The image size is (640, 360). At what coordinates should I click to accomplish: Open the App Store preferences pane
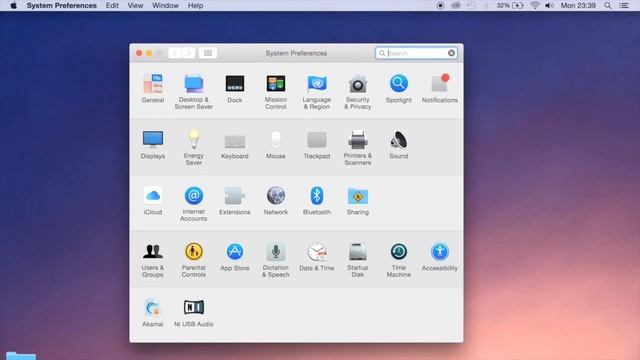tap(235, 256)
